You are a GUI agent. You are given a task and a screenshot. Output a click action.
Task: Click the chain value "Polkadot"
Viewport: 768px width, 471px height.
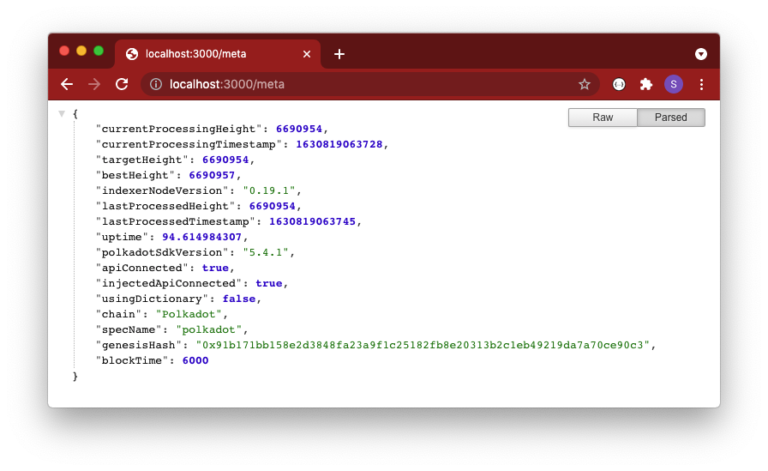pos(189,314)
